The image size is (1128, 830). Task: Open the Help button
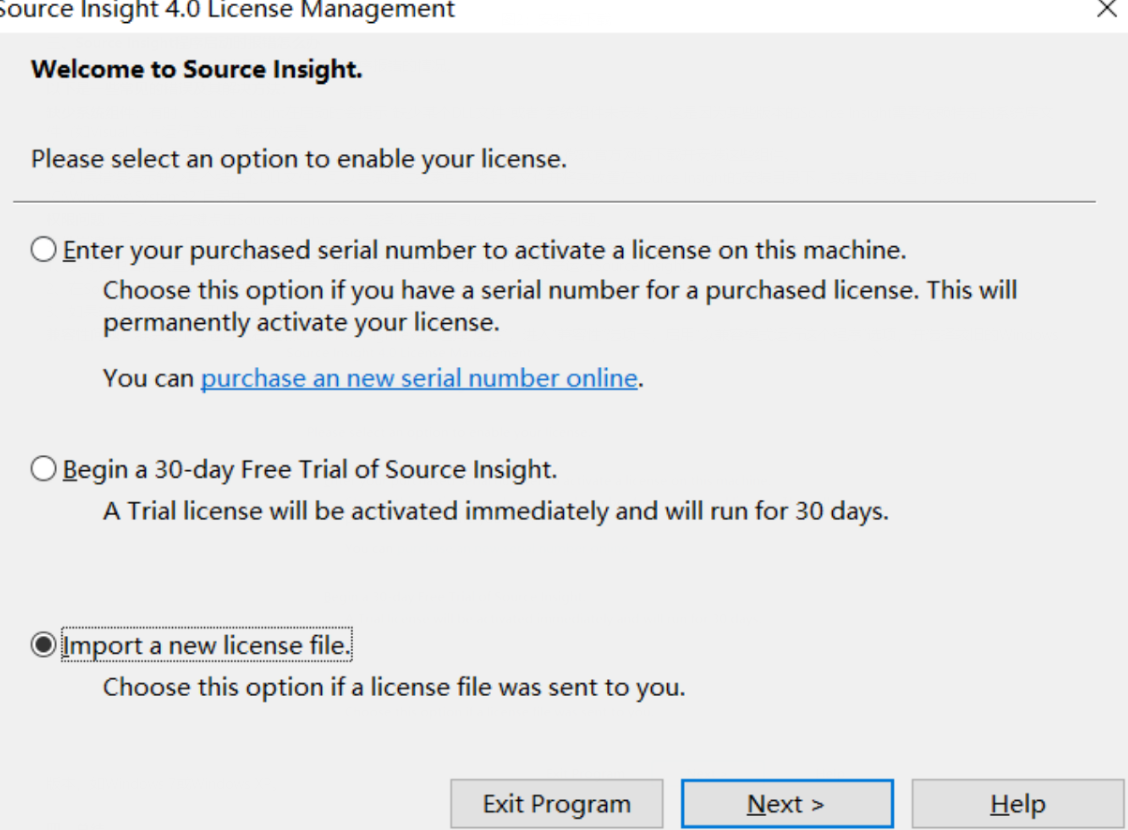1017,803
